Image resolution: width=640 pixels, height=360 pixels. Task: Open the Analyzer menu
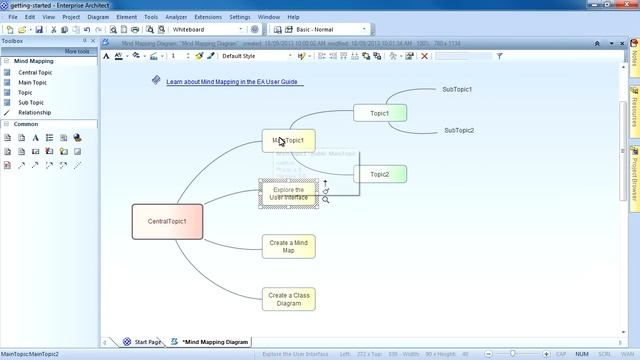(176, 17)
